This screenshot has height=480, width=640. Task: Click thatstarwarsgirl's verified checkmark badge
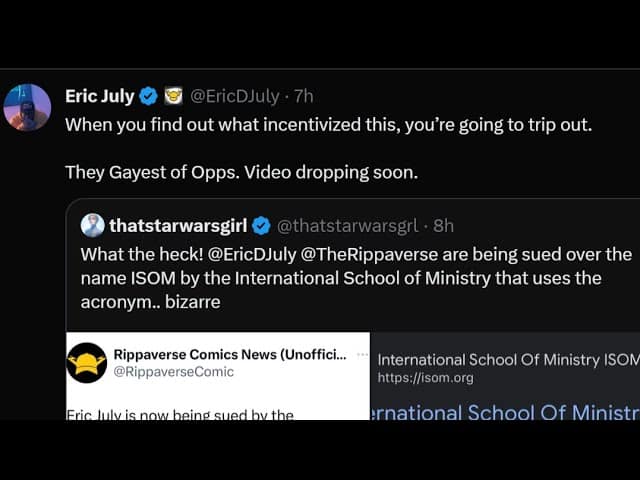pos(261,226)
